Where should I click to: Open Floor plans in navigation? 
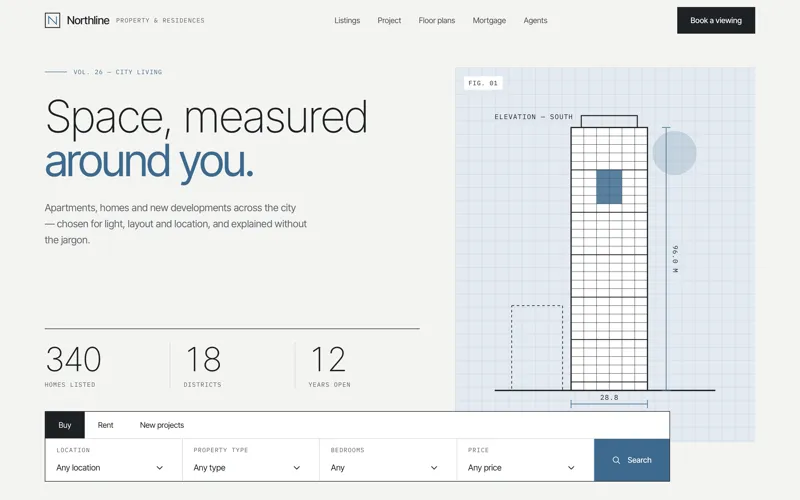(x=437, y=20)
